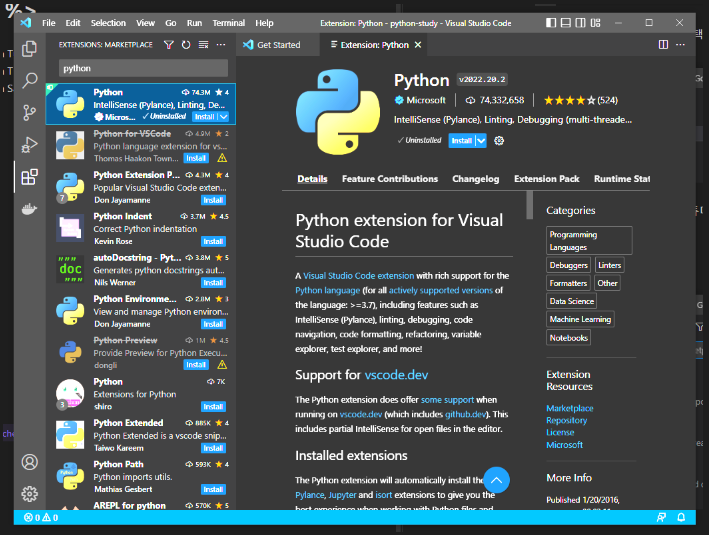Toggle the primary side bar layout icon
709x535 pixels.
coord(551,23)
